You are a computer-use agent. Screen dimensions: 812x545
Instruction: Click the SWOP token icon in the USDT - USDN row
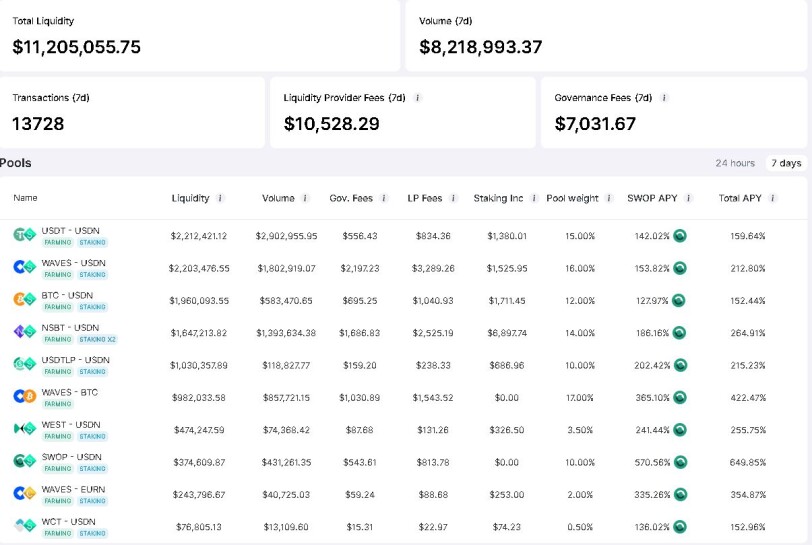click(x=680, y=236)
